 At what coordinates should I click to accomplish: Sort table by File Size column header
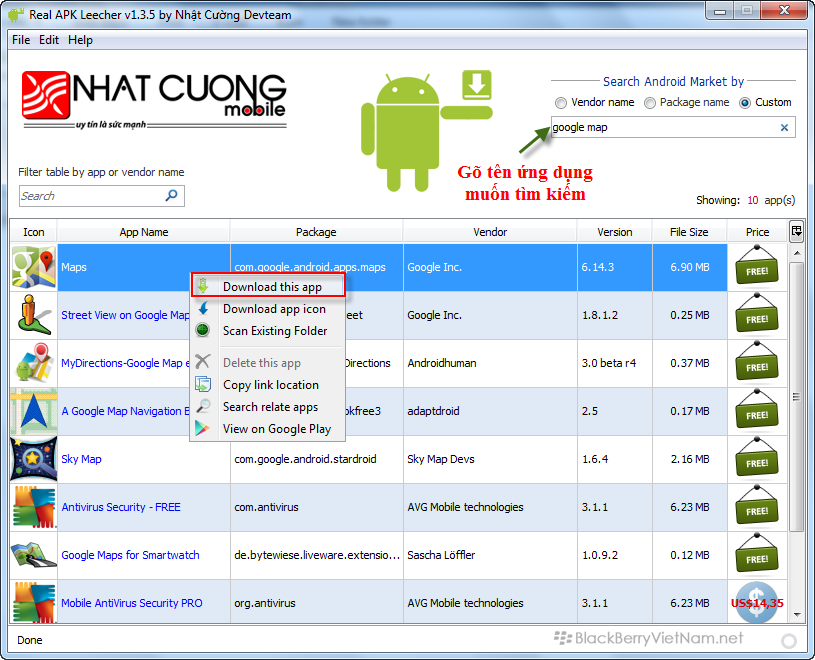tap(689, 232)
